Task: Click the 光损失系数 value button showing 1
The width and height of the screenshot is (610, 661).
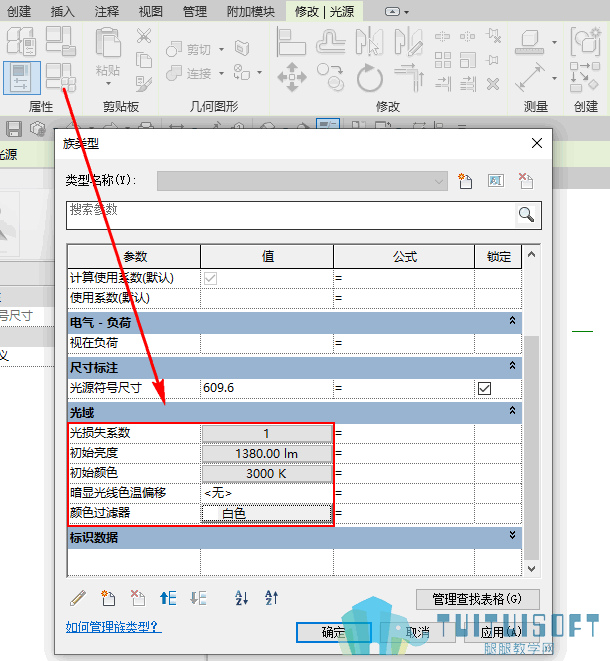Action: click(x=266, y=433)
